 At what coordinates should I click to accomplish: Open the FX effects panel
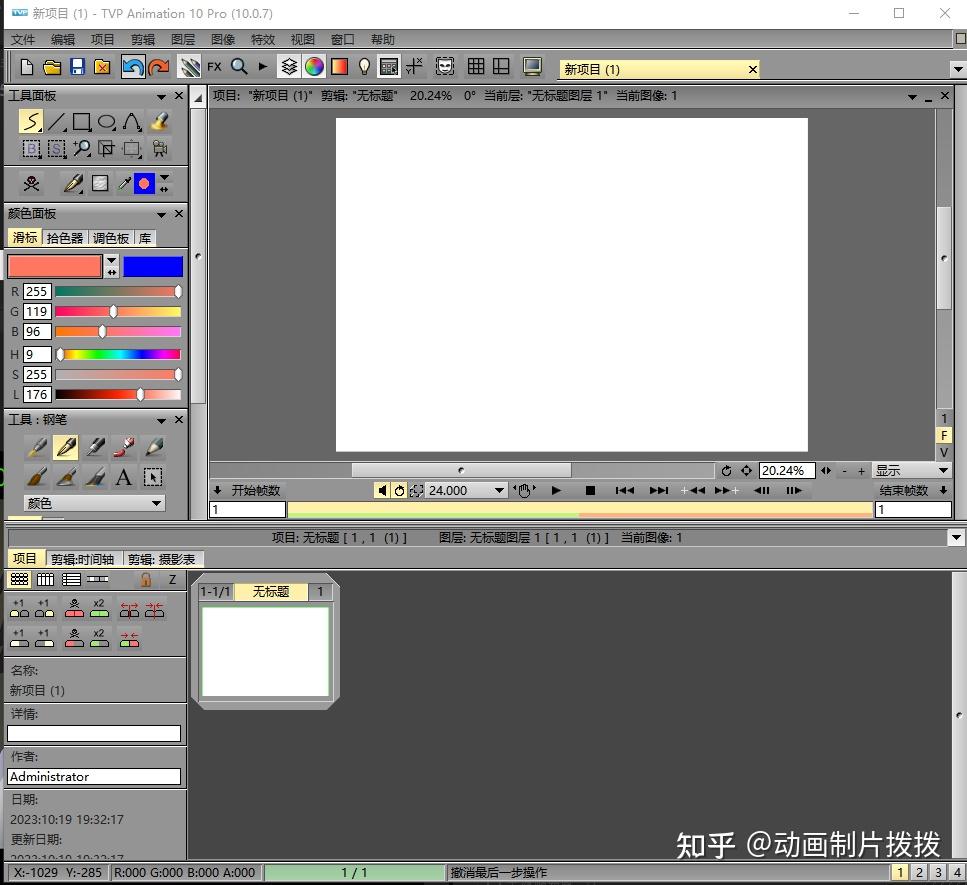(x=214, y=67)
